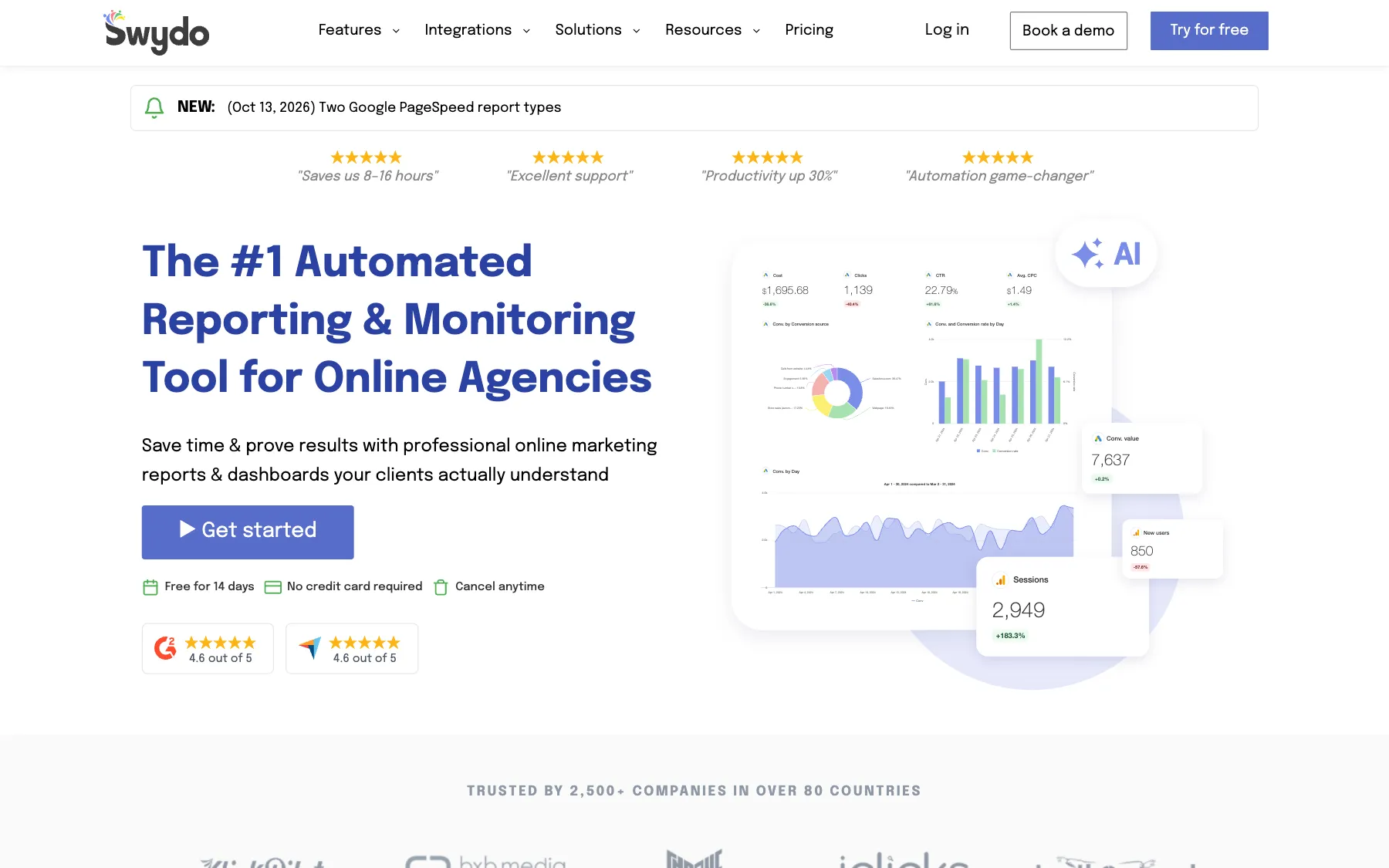This screenshot has height=868, width=1389.
Task: Expand the Integrations dropdown chevron
Action: (526, 31)
